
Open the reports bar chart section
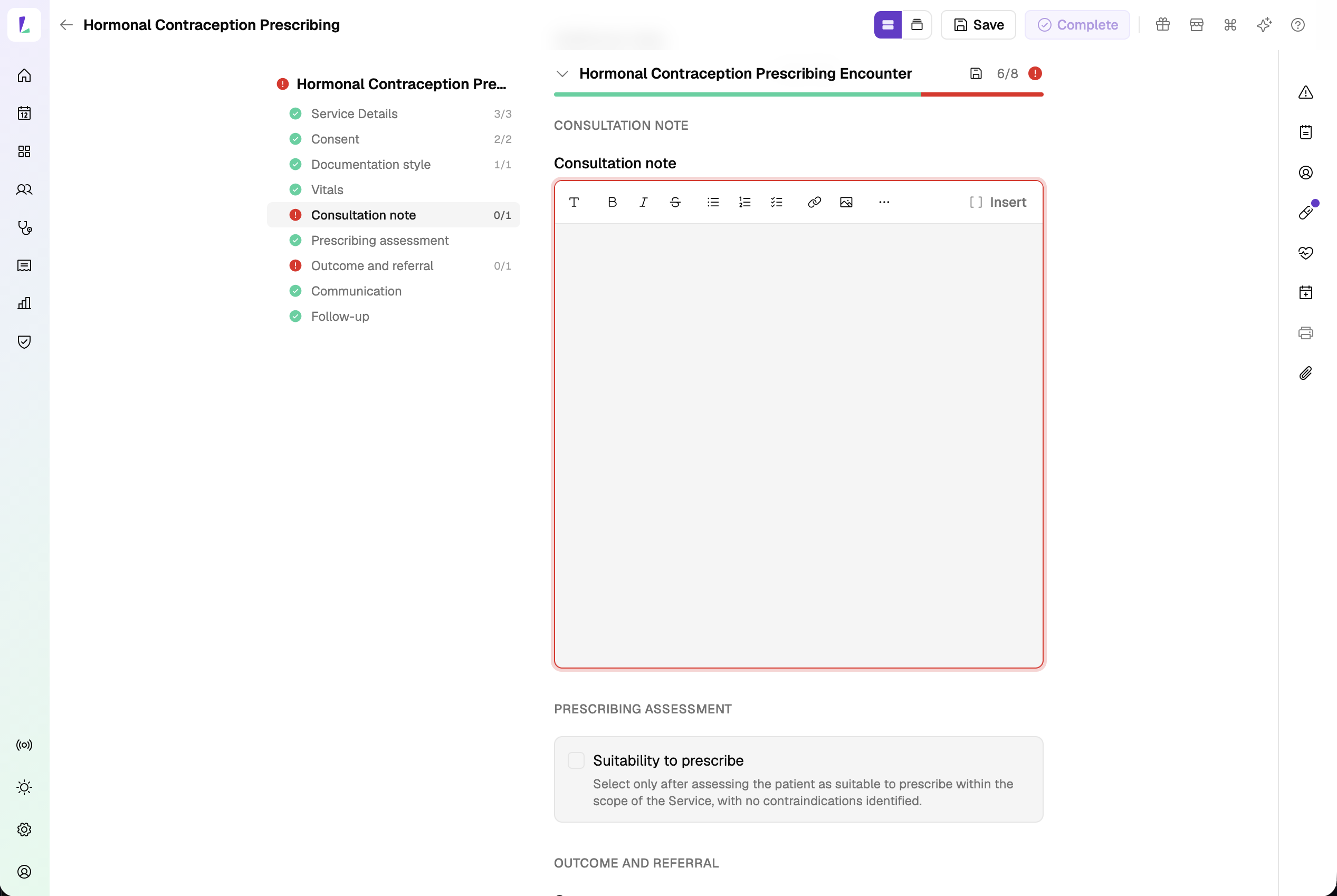tap(24, 303)
